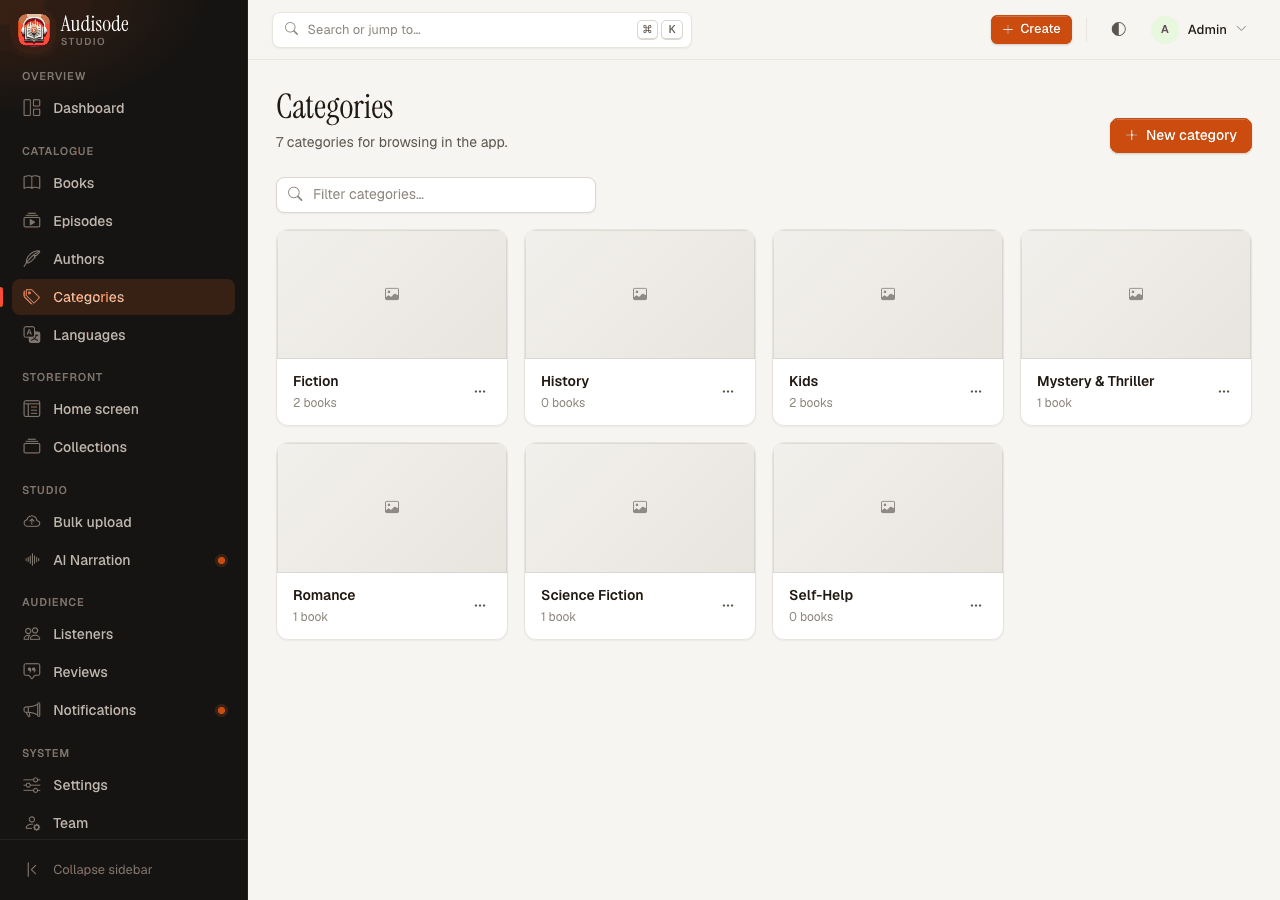
Task: Click the Languages translate icon
Action: 32,335
